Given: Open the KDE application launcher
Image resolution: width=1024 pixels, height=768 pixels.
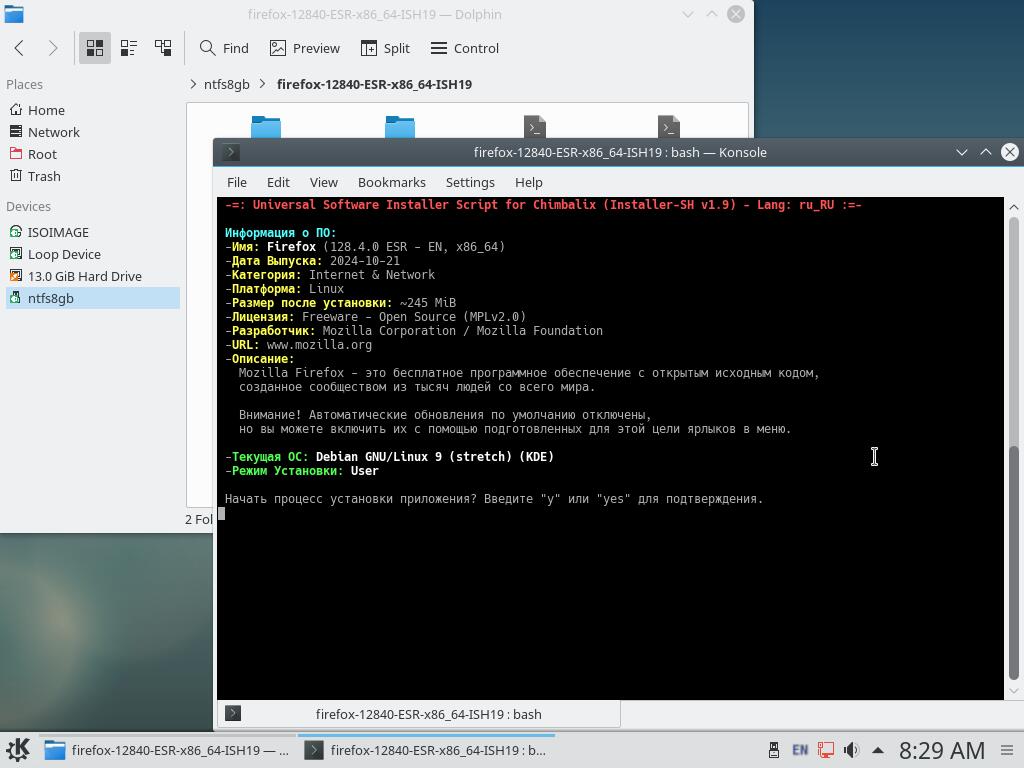Looking at the screenshot, I should click(17, 750).
